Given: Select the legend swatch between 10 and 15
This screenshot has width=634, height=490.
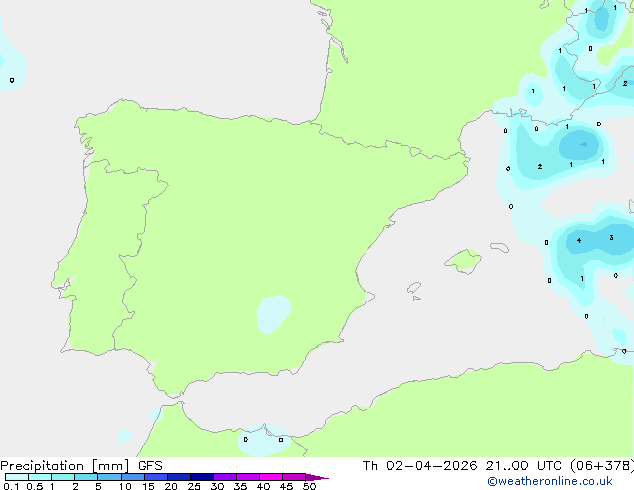Looking at the screenshot, I should click(x=132, y=477).
